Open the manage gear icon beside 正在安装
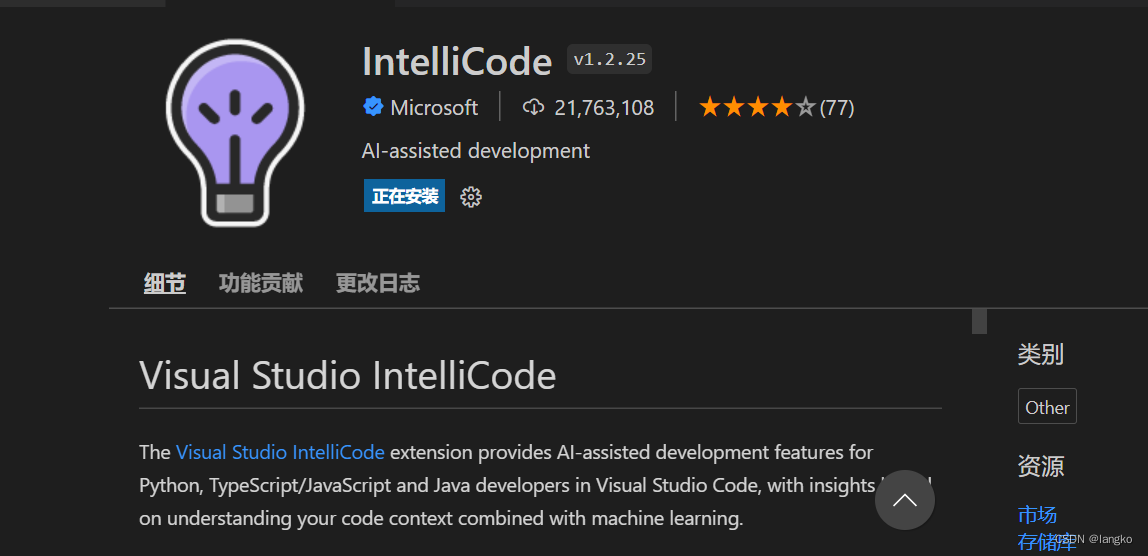 pyautogui.click(x=471, y=196)
